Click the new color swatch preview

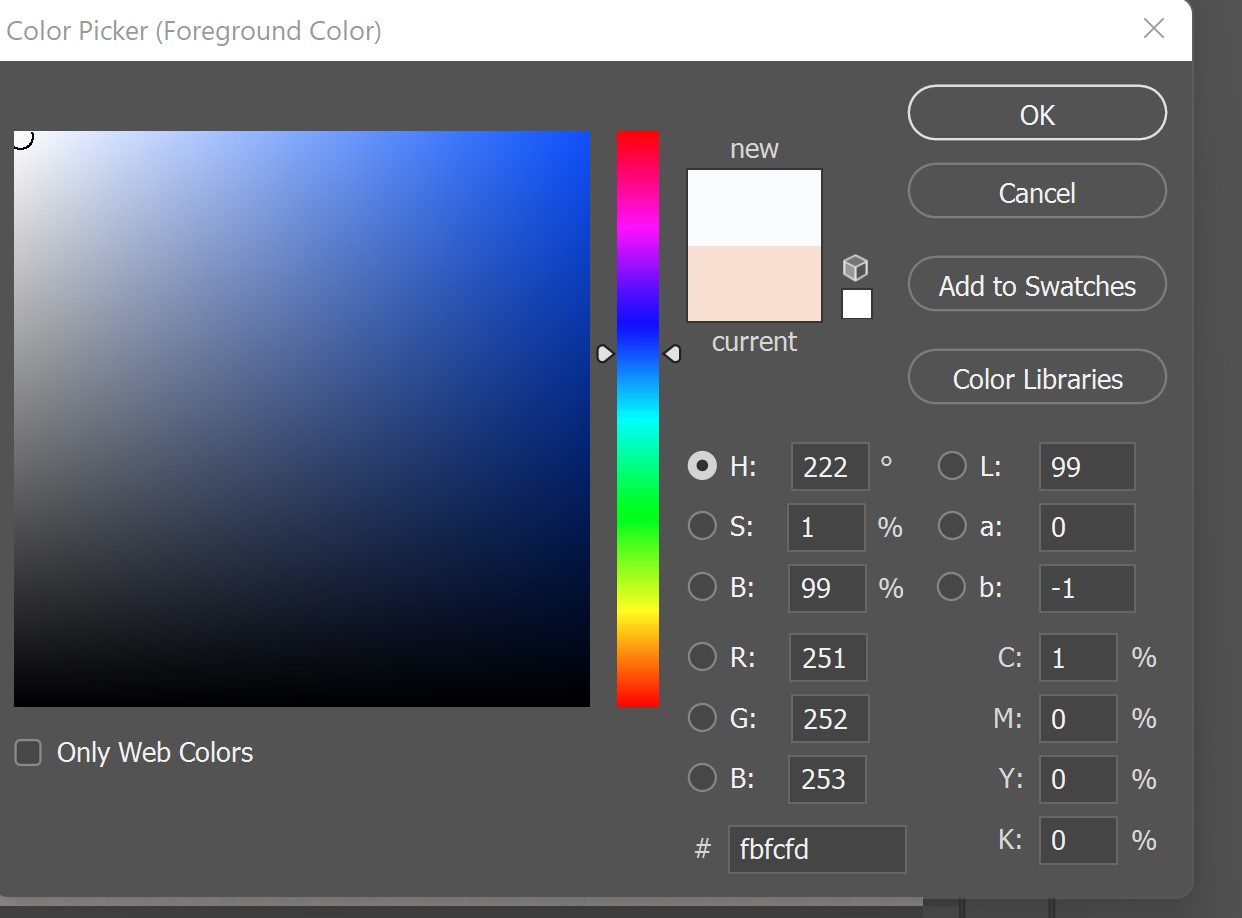[754, 208]
